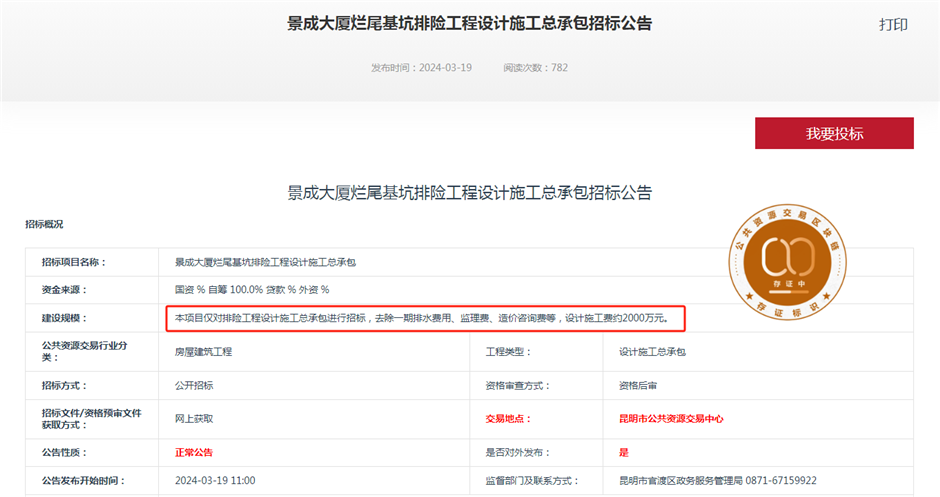The height and width of the screenshot is (497, 940).
Task: Select the top page title heading
Action: (x=469, y=23)
